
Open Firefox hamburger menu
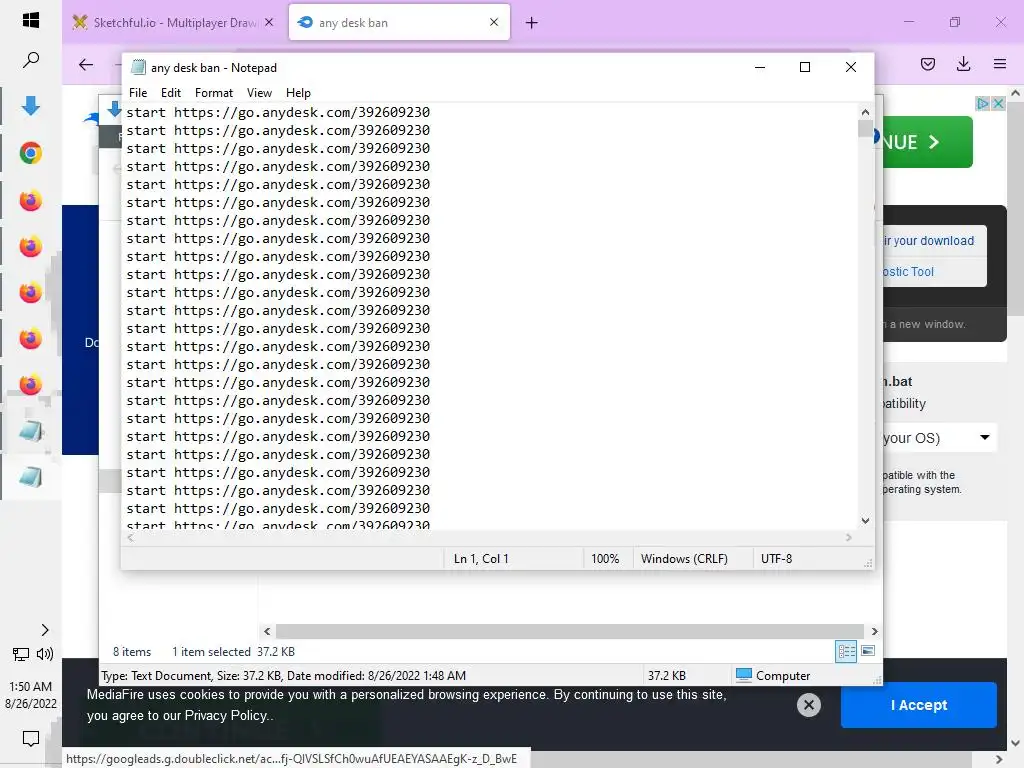999,64
